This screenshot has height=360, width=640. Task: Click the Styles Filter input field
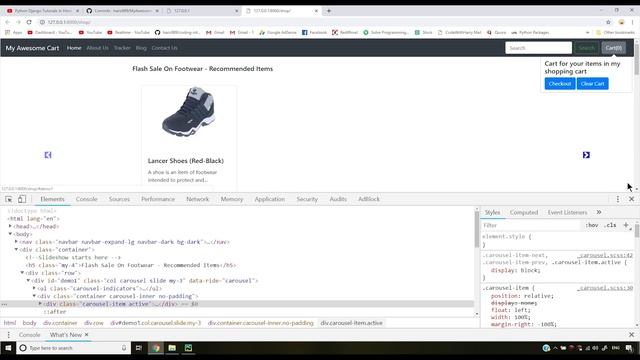coord(531,225)
